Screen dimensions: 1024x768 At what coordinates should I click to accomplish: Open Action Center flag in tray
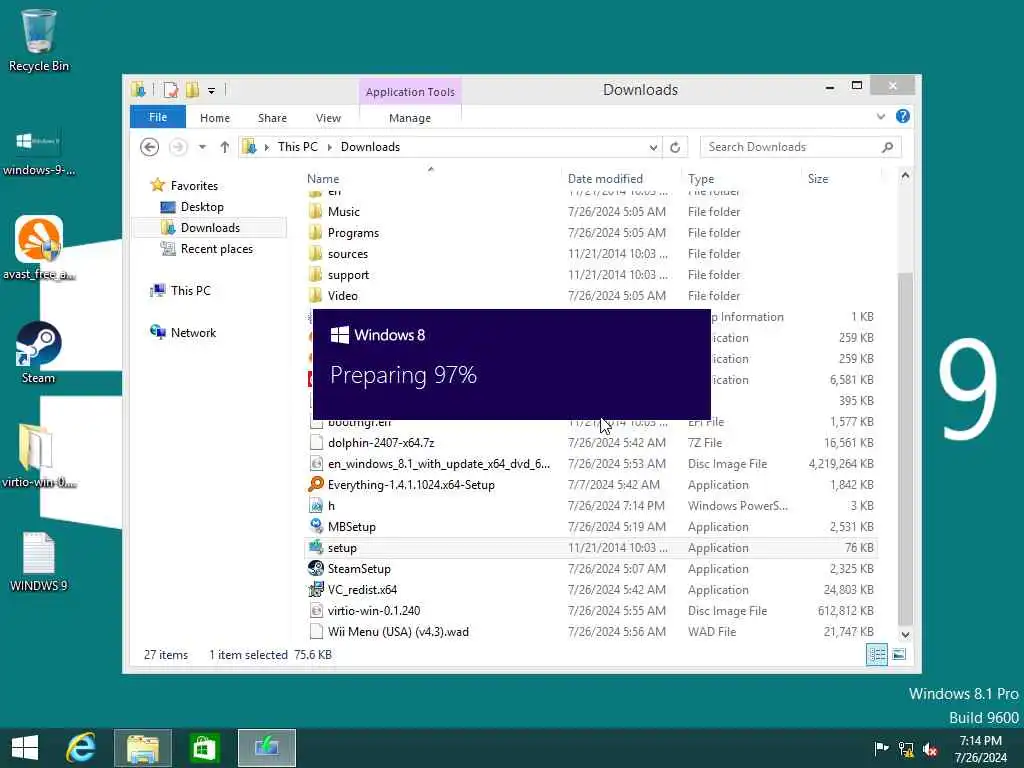(881, 748)
